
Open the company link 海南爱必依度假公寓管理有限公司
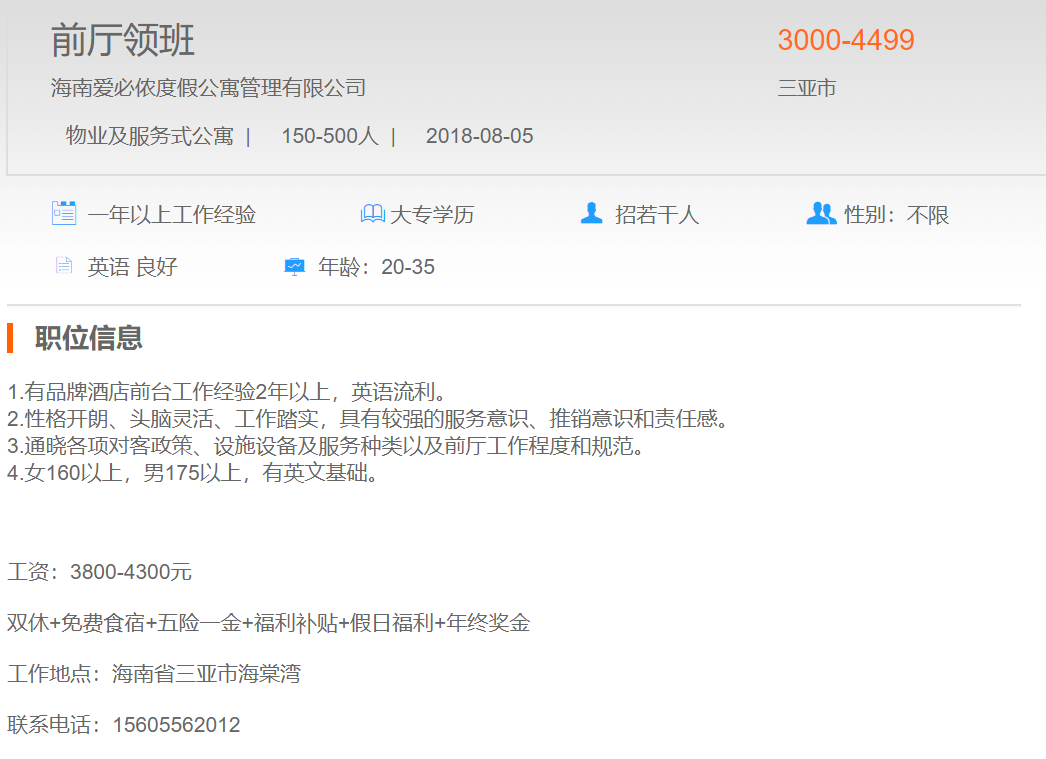pos(208,88)
